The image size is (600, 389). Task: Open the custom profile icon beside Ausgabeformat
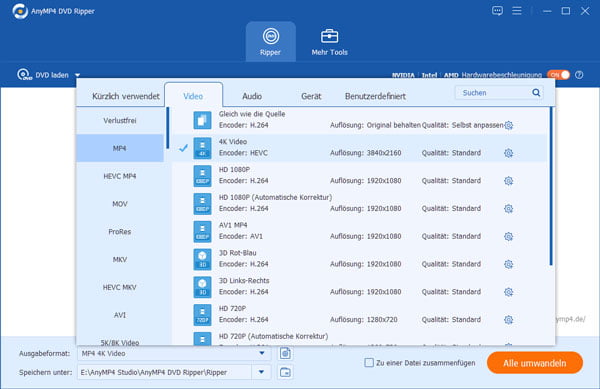285,353
